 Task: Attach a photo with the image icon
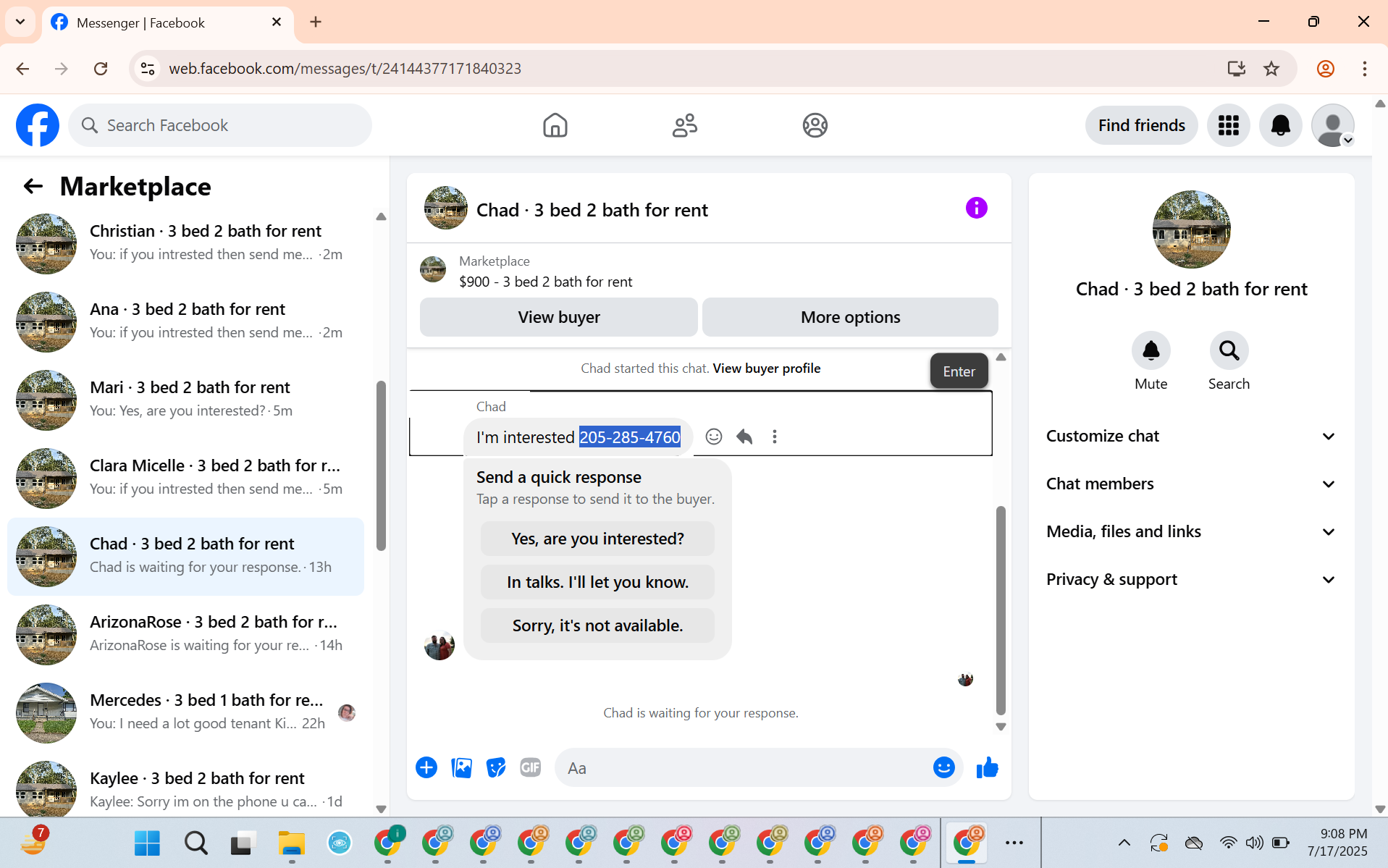461,767
